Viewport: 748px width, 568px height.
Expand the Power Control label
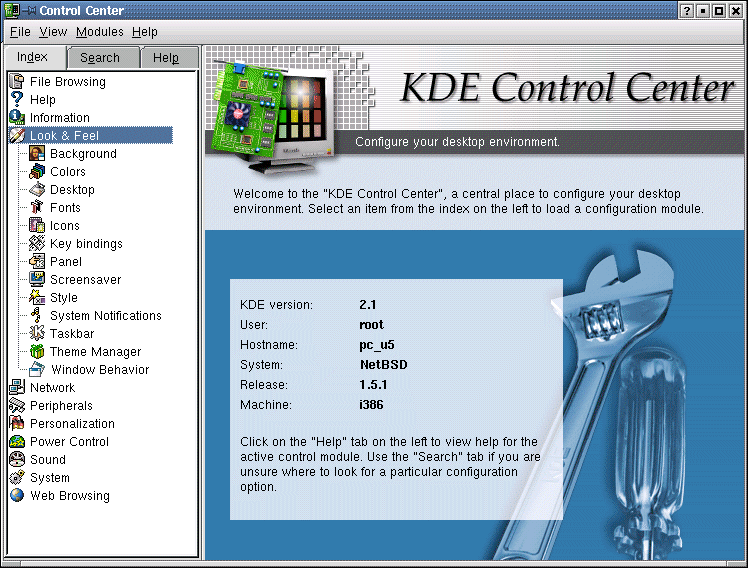click(69, 441)
